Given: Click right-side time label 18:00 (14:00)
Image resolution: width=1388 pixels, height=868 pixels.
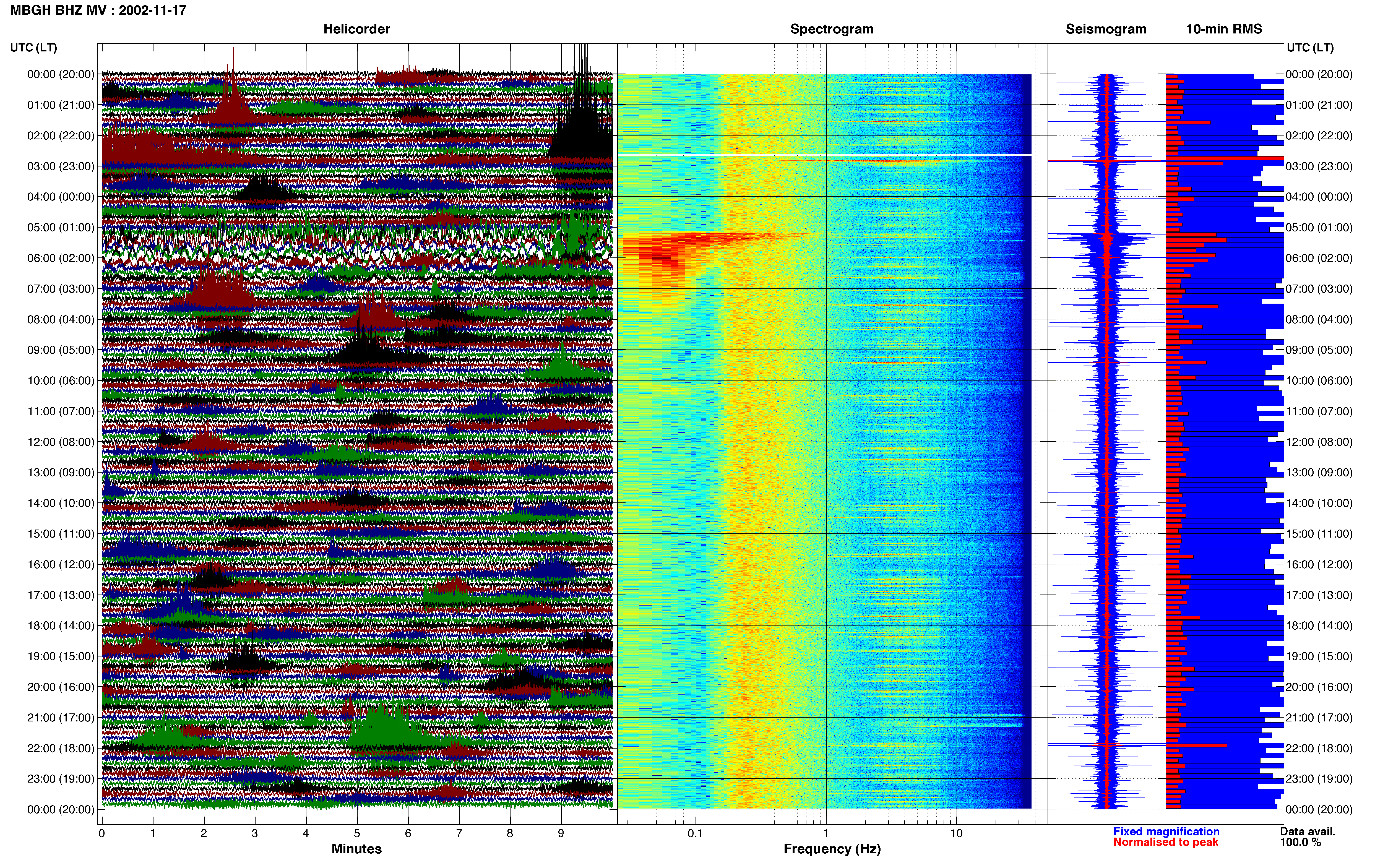Looking at the screenshot, I should [x=1319, y=625].
